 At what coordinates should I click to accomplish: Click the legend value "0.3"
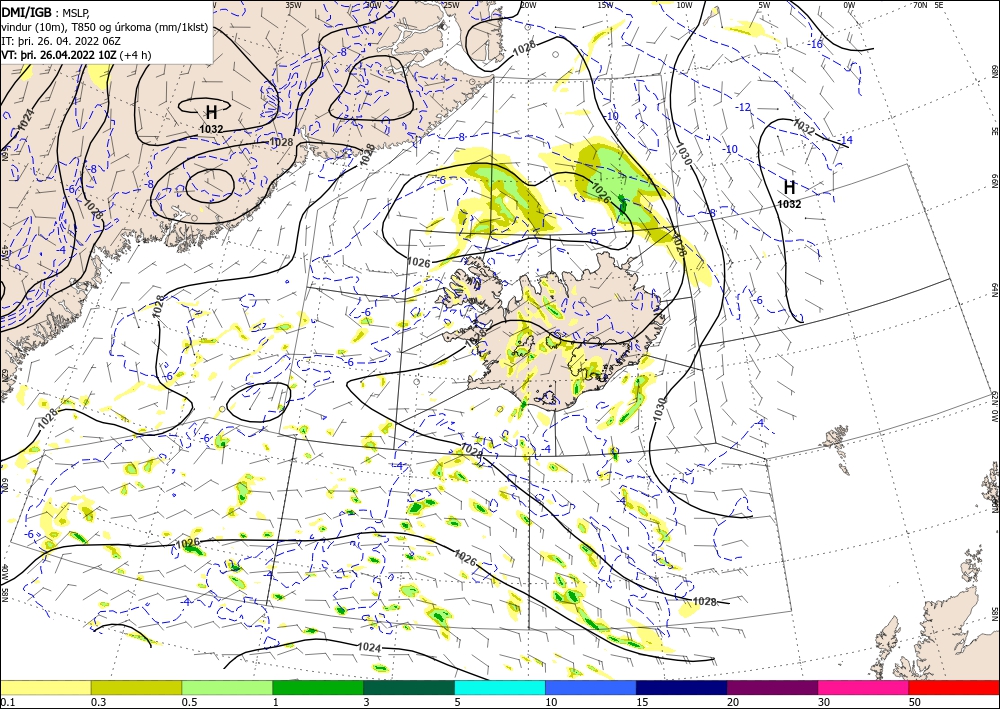click(x=99, y=702)
